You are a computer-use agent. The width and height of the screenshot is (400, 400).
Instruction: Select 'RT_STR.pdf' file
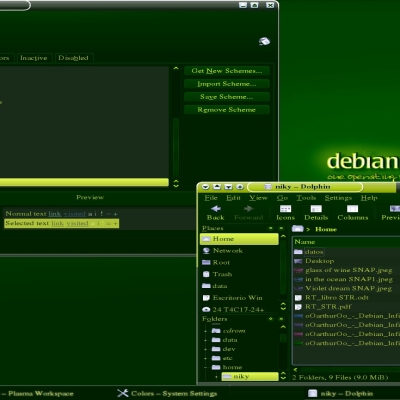pyautogui.click(x=323, y=307)
